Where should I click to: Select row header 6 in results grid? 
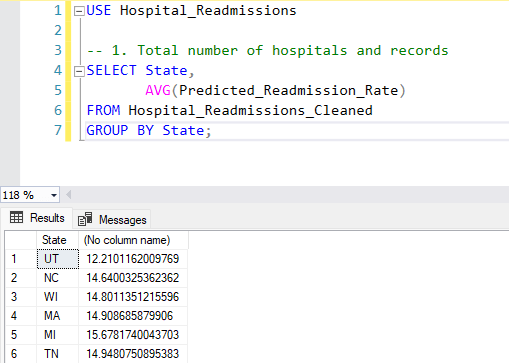click(x=21, y=354)
